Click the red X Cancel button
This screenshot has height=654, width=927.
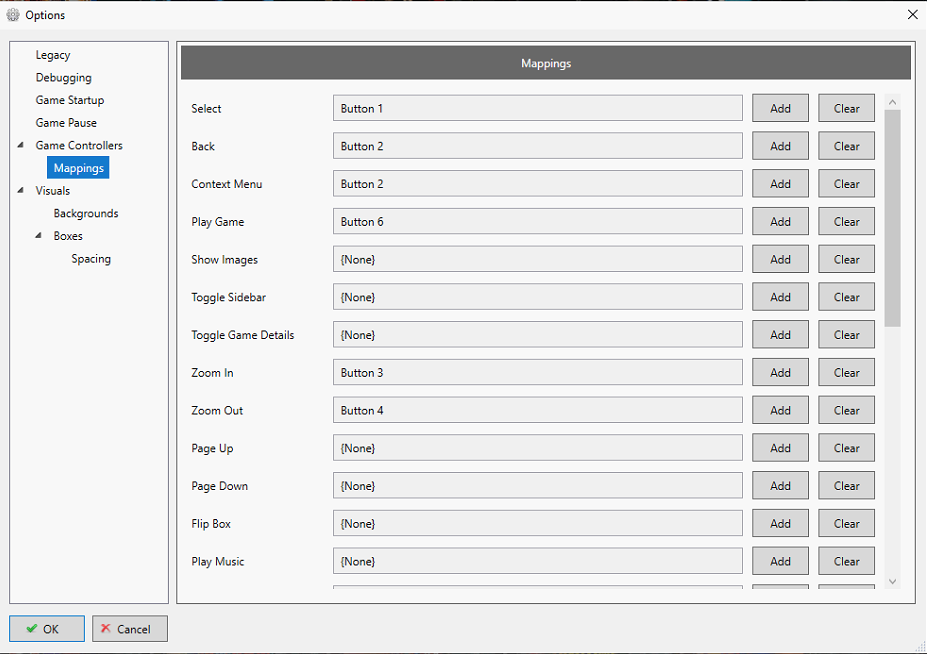pos(130,629)
